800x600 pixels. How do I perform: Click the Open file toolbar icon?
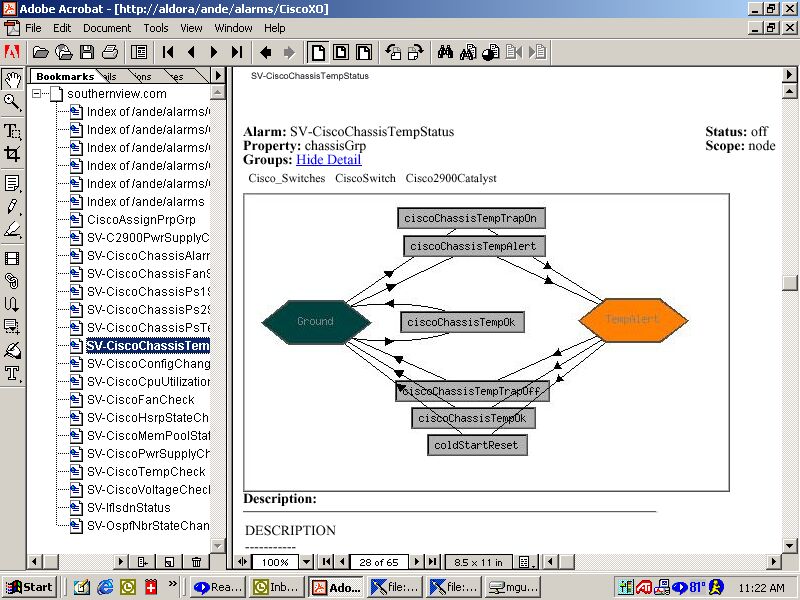[x=40, y=53]
